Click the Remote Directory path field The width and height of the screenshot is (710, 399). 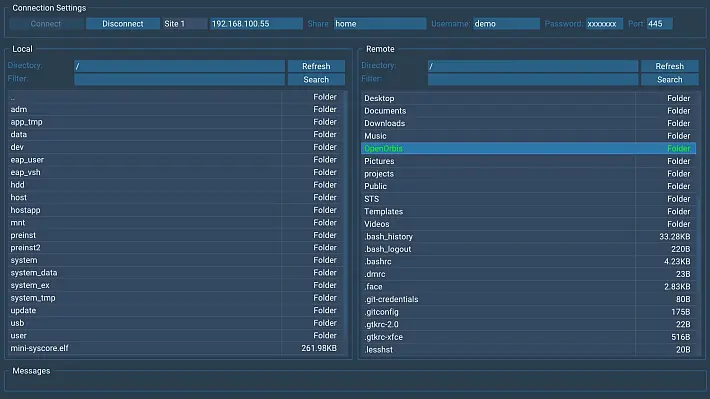tap(532, 66)
